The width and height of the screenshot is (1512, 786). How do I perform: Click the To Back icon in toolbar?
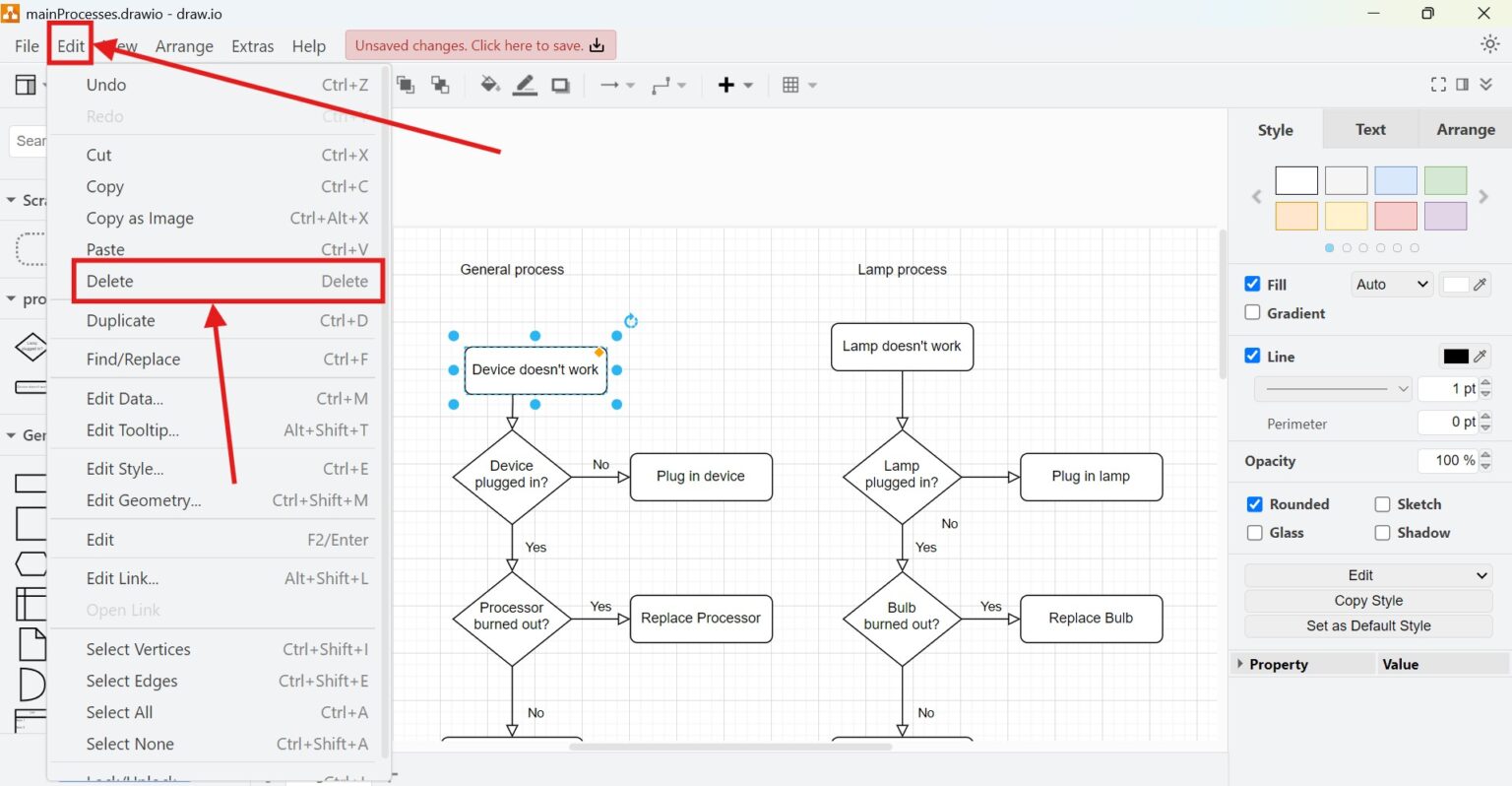pos(440,85)
